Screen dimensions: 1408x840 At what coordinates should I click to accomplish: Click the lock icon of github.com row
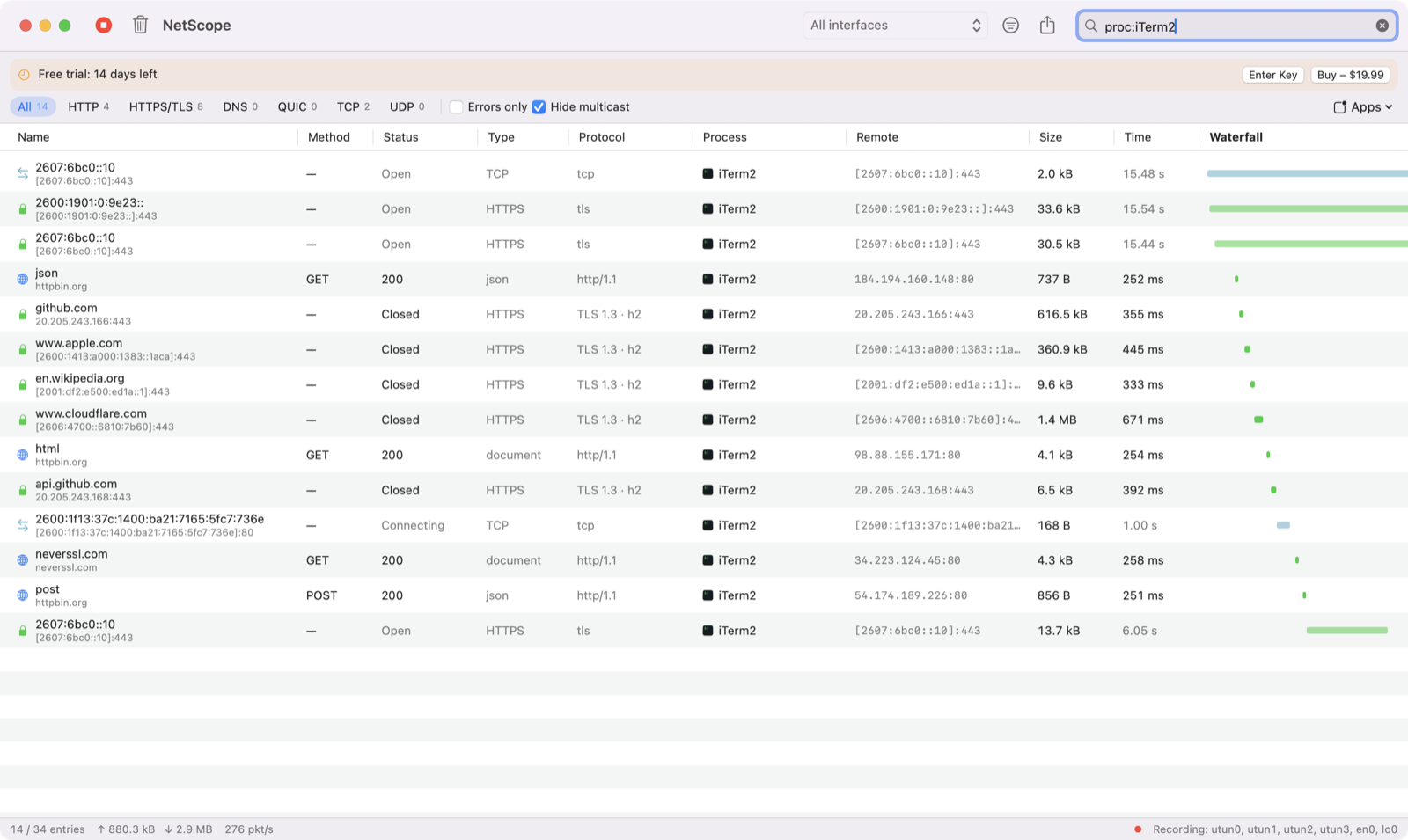tap(23, 315)
